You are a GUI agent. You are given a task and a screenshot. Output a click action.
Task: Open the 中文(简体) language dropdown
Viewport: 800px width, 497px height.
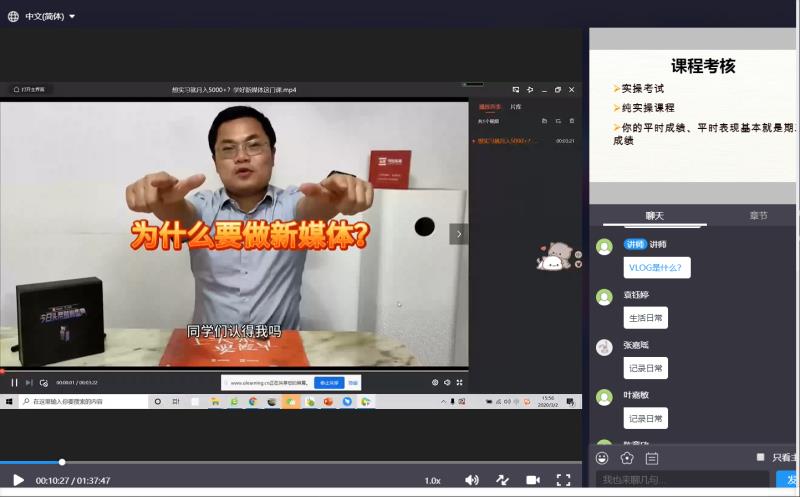point(50,16)
